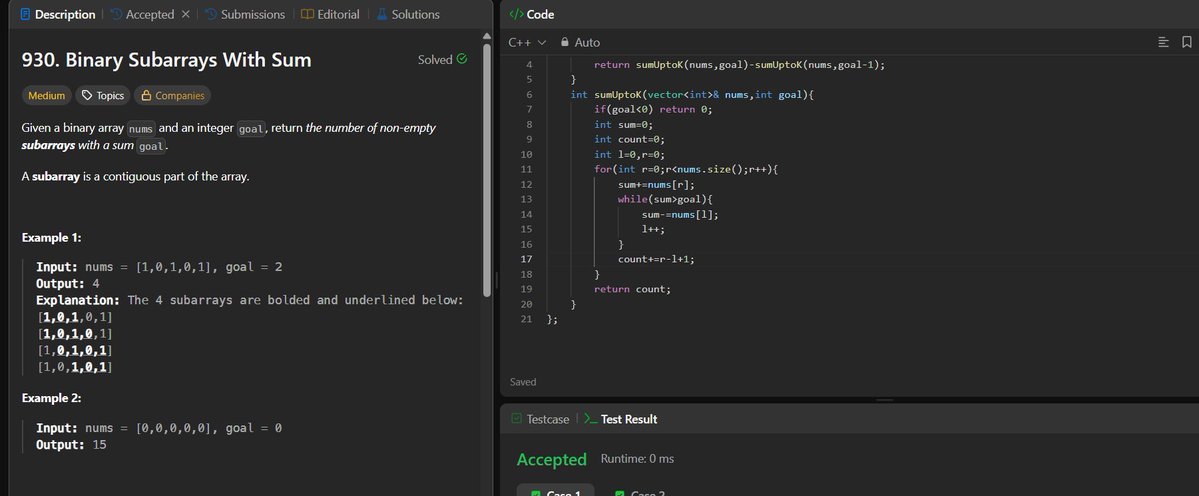Close the Accepted tab
Screen dimensions: 1199x496
(x=185, y=15)
